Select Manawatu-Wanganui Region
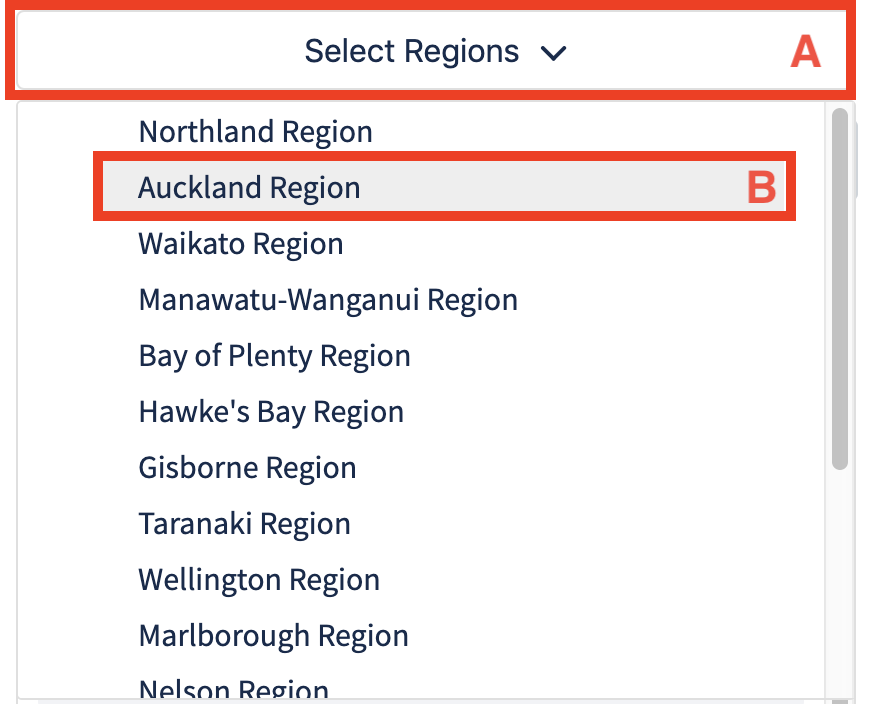874x704 pixels. point(328,300)
